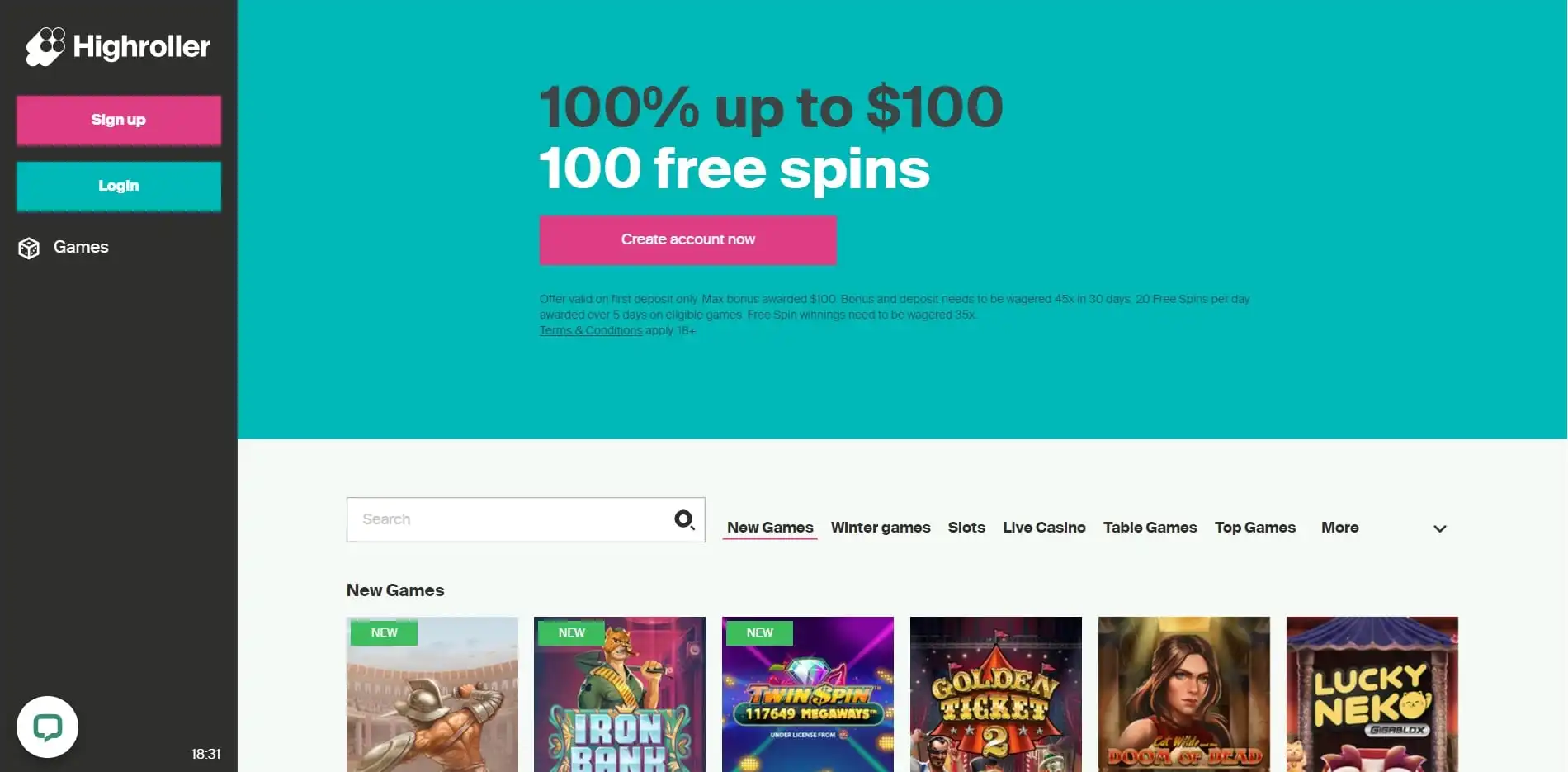Click the Login button

click(119, 186)
